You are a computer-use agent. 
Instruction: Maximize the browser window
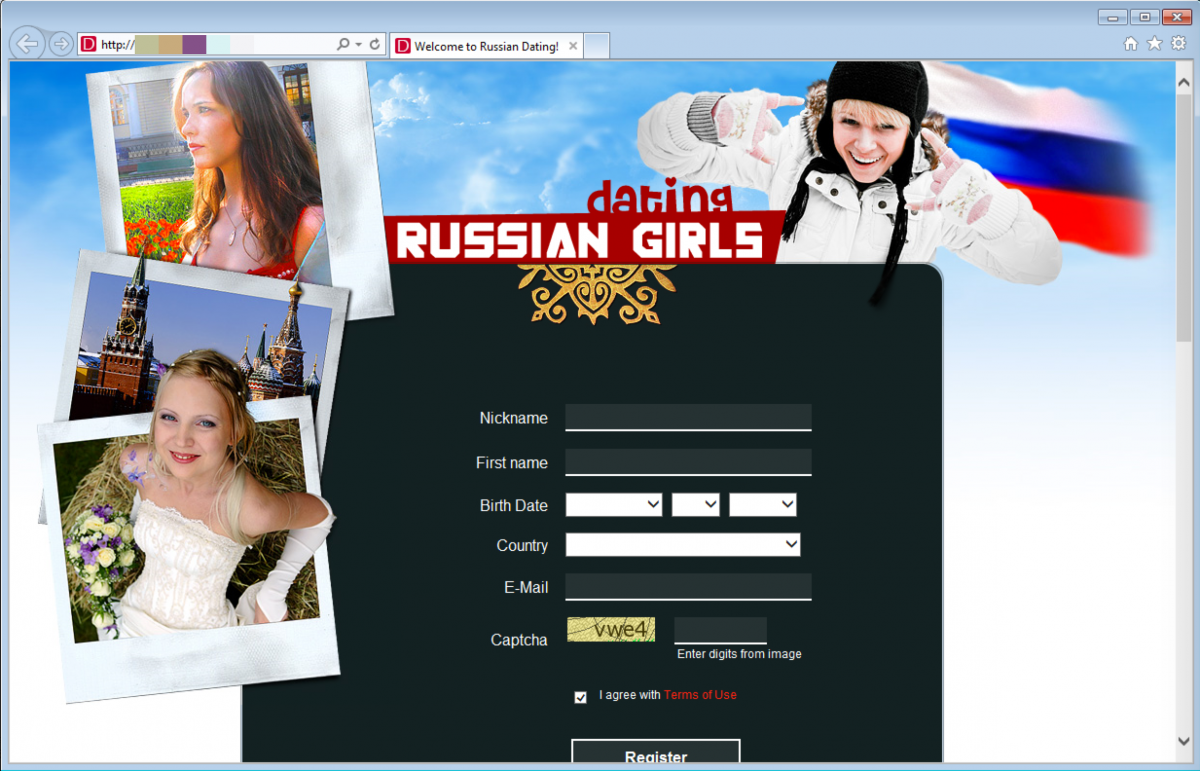[1143, 17]
